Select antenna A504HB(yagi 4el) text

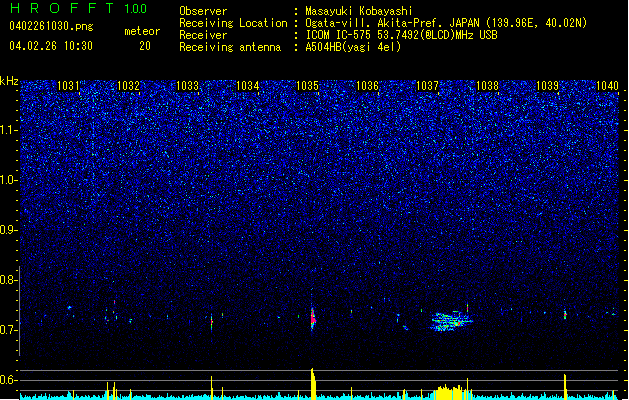coord(353,47)
